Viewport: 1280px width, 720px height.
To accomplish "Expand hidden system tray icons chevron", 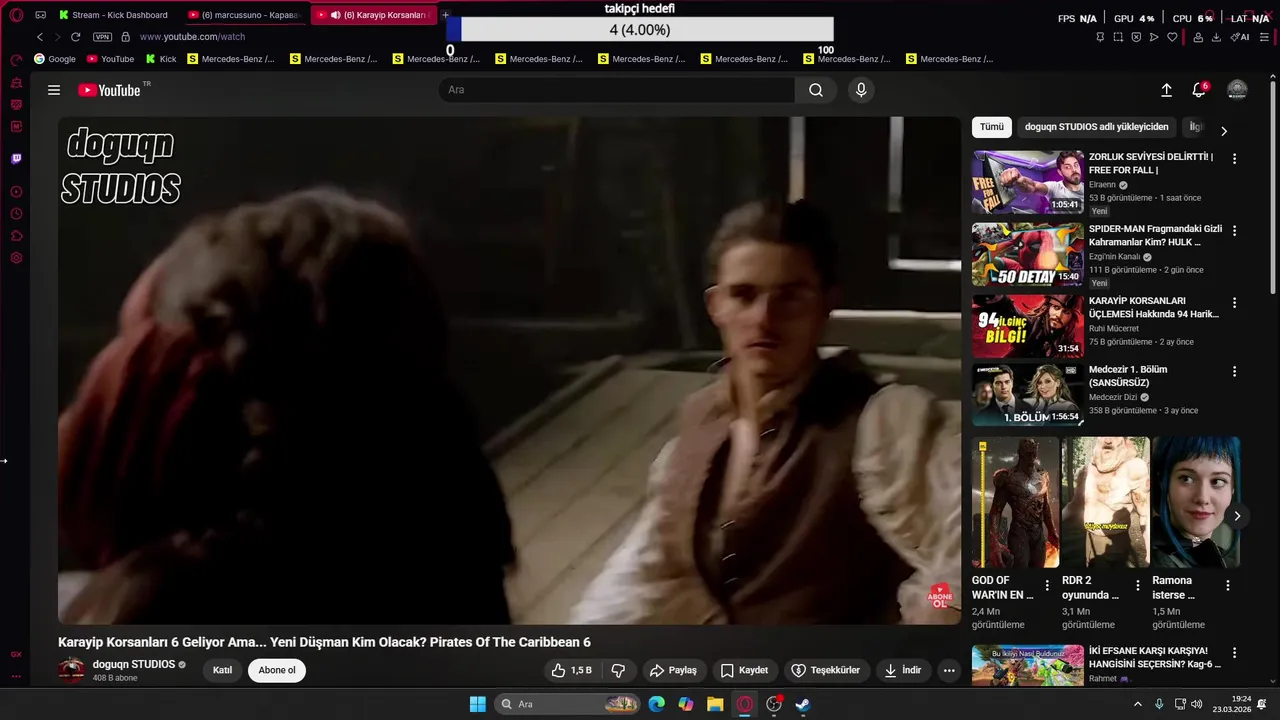I will pos(1137,704).
